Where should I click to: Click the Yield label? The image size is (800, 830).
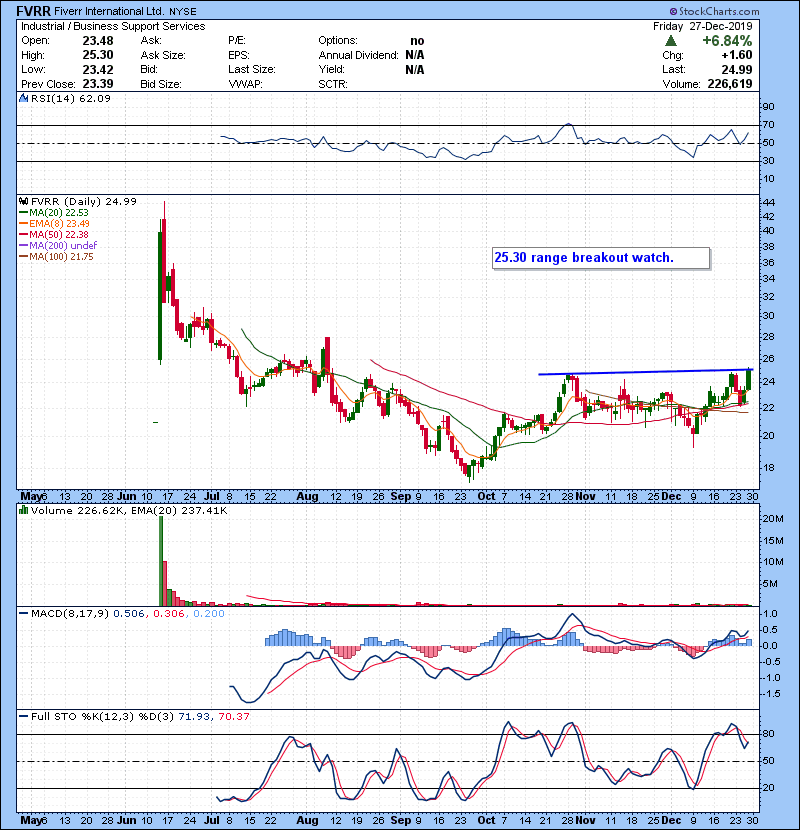(x=331, y=69)
